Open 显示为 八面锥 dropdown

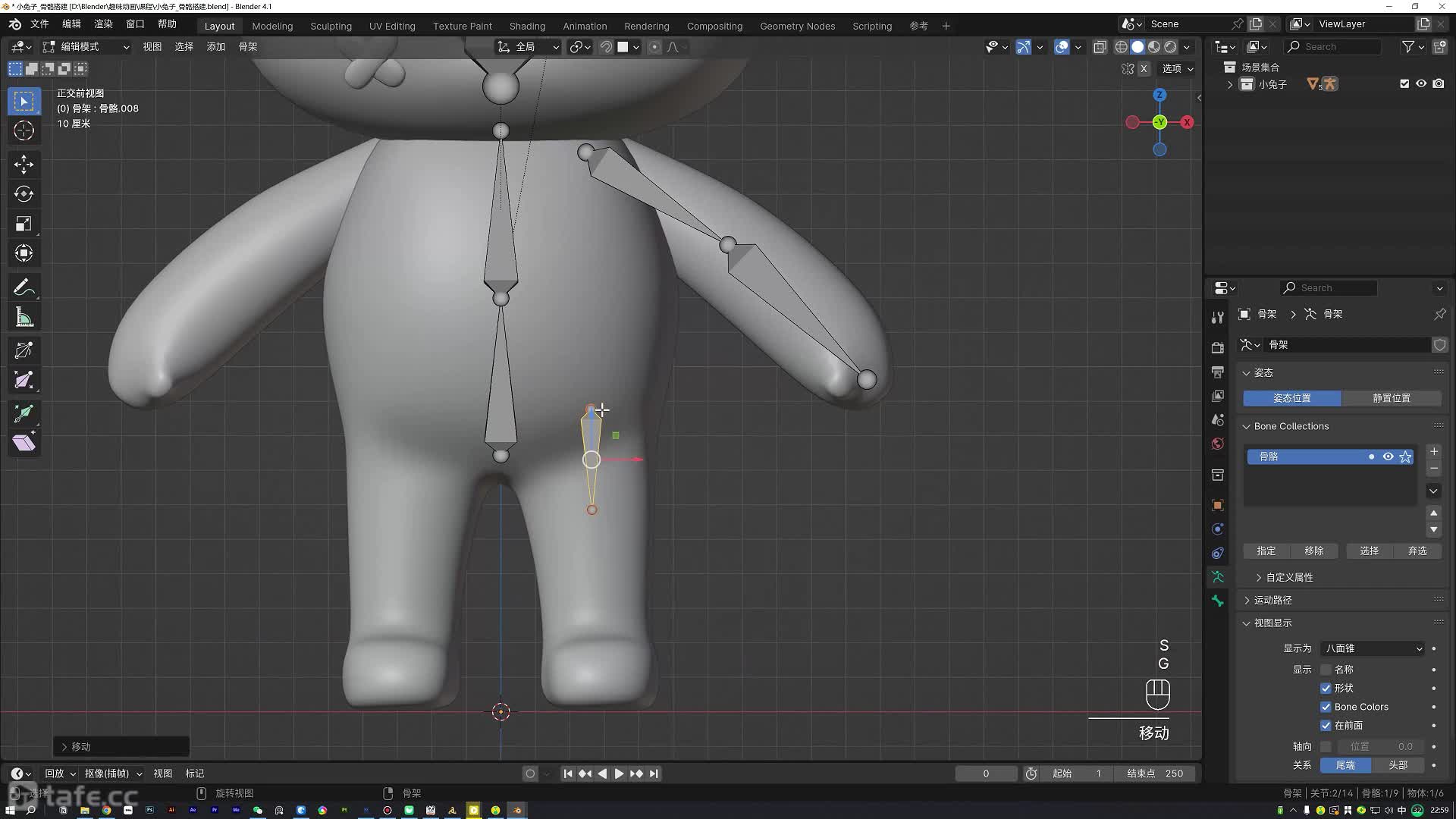point(1373,648)
